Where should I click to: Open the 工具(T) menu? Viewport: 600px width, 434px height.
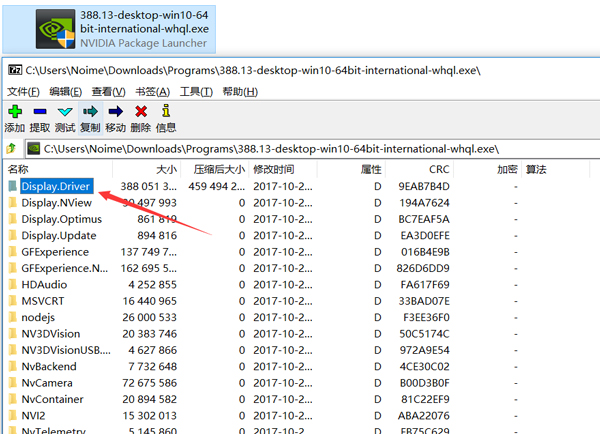(x=196, y=91)
